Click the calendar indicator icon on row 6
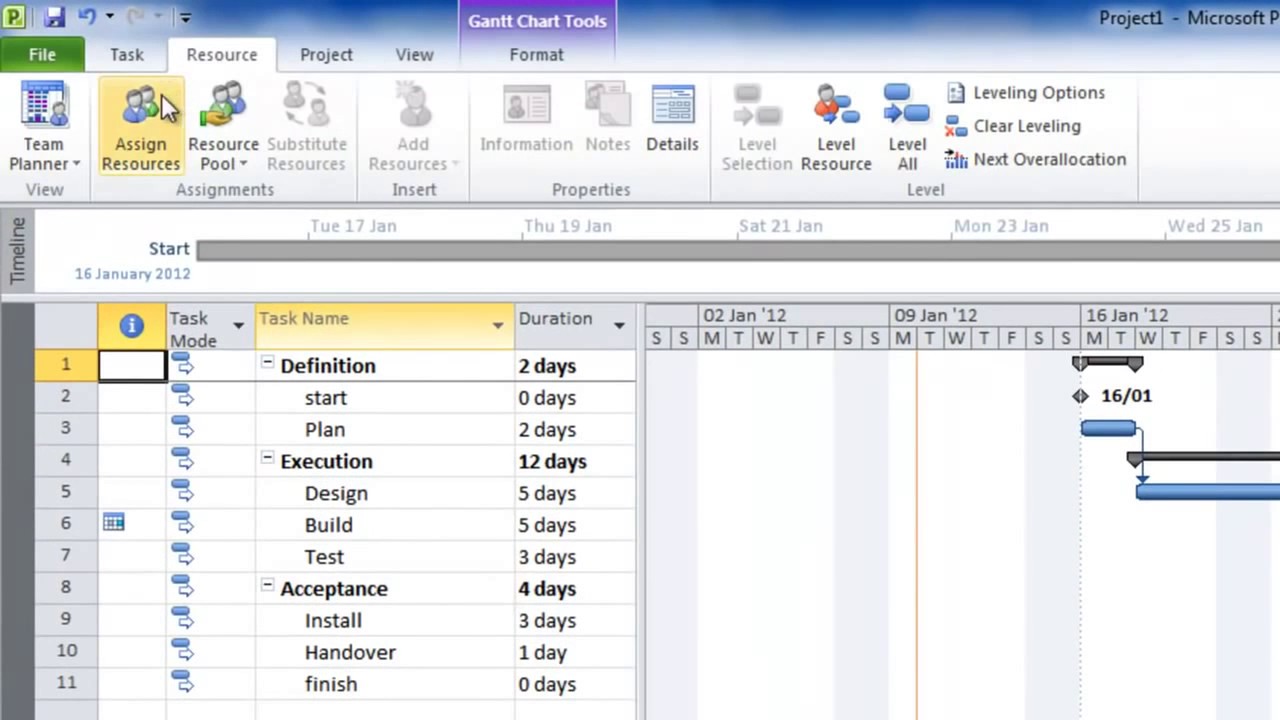This screenshot has height=720, width=1280. pos(113,522)
